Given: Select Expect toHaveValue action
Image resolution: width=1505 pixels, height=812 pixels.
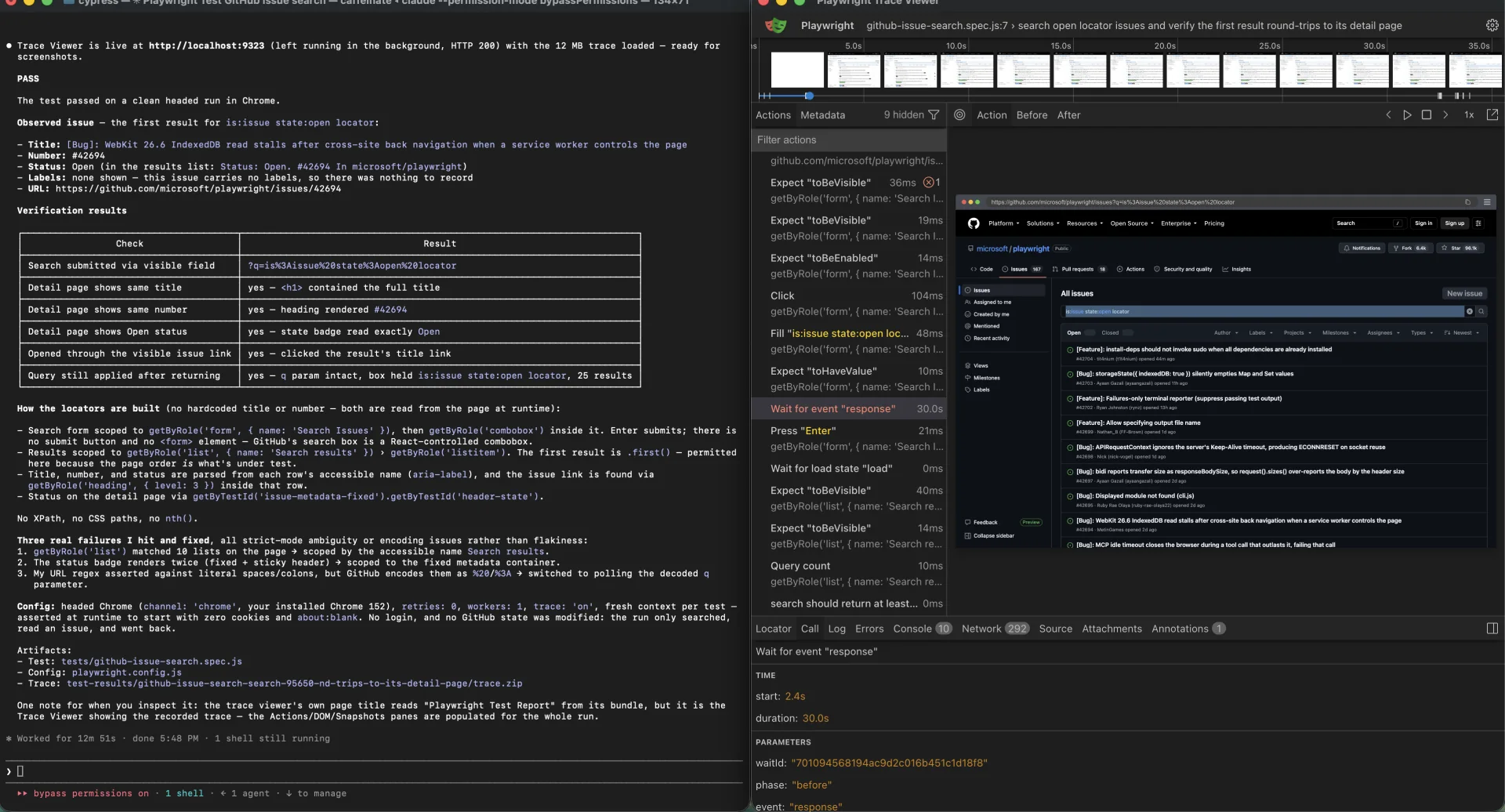Looking at the screenshot, I should pos(848,379).
